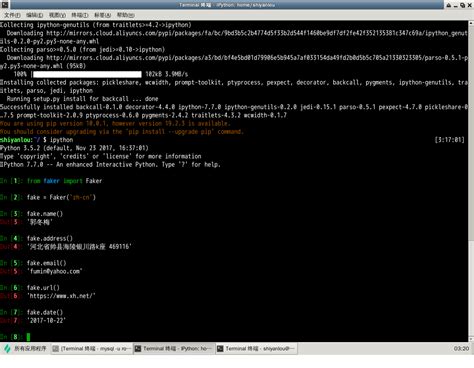Open the 视图 (View) menu
This screenshot has width=474, height=368.
pyautogui.click(x=57, y=15)
